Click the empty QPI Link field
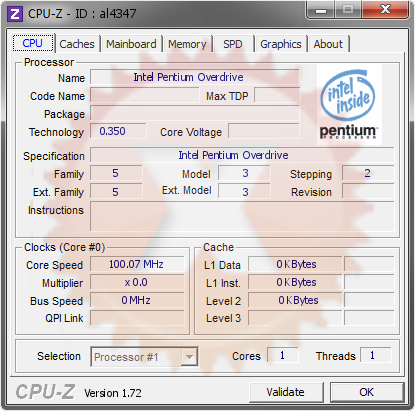415x411 pixels. click(137, 318)
